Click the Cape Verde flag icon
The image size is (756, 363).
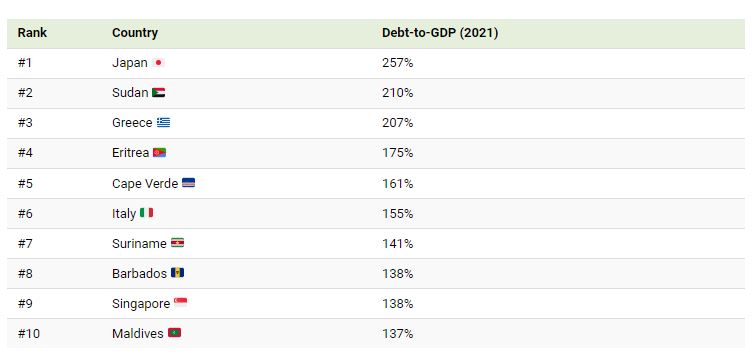click(x=189, y=183)
